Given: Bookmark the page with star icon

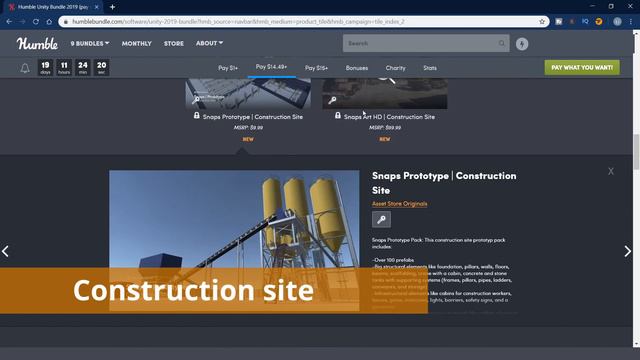Looking at the screenshot, I should (542, 22).
